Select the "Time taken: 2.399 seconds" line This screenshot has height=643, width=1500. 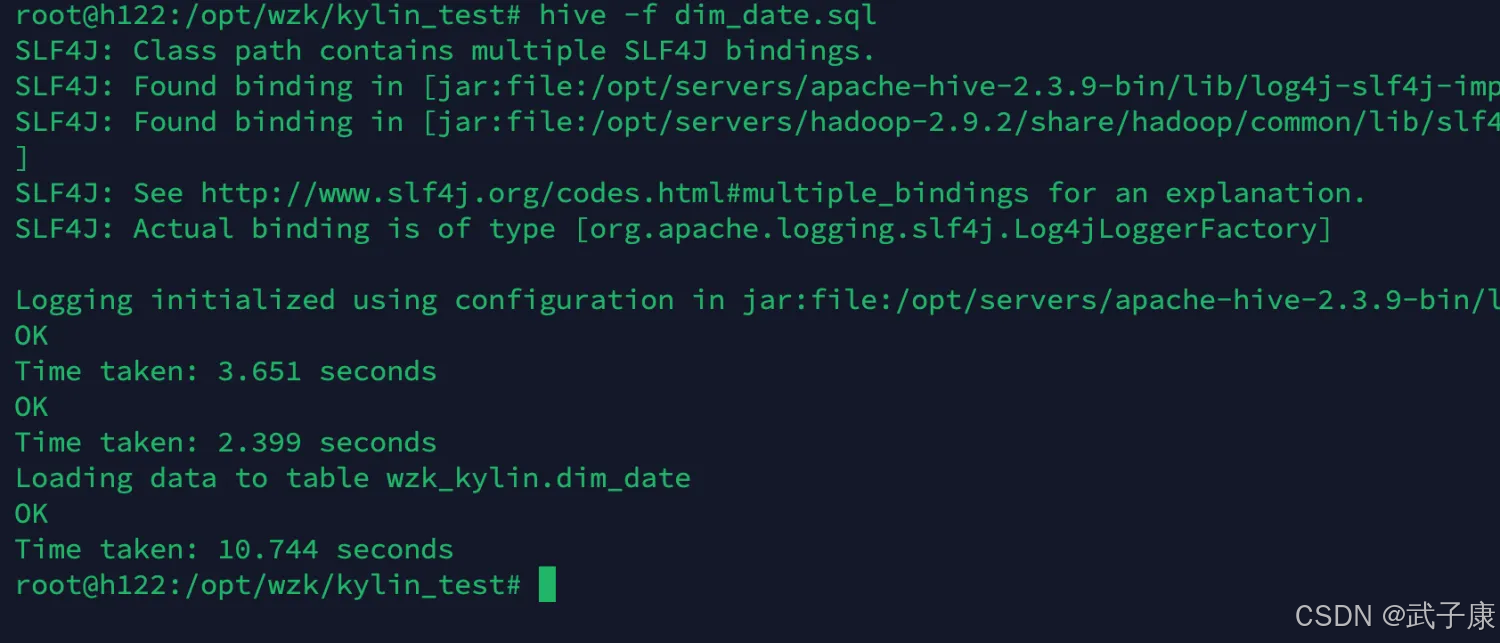pyautogui.click(x=225, y=442)
